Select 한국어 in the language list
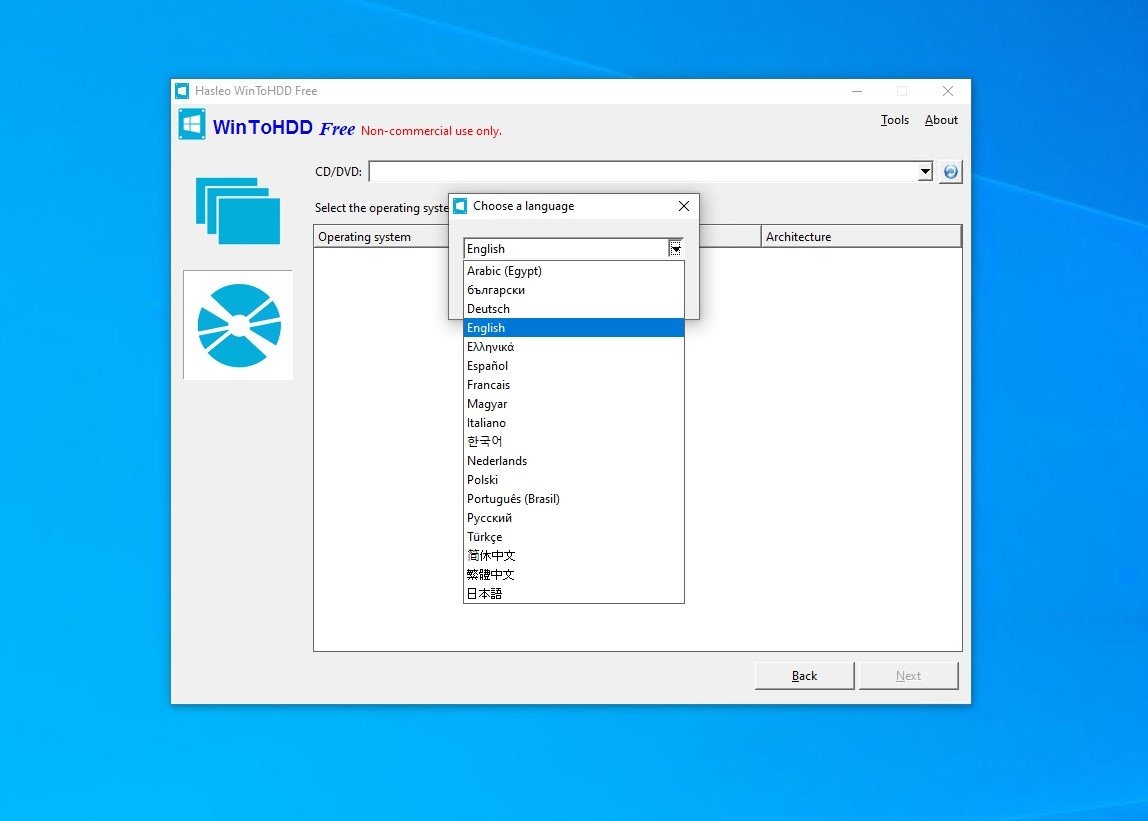The image size is (1148, 821). tap(574, 442)
